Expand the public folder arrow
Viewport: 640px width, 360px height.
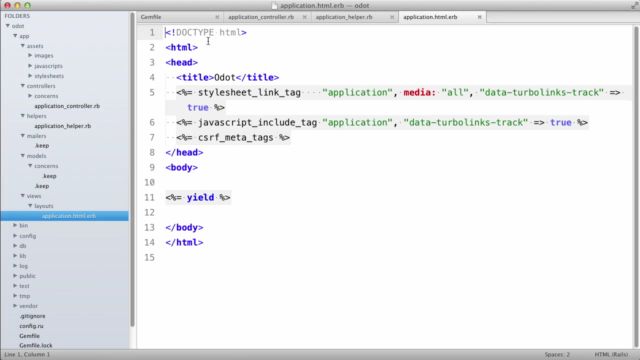click(x=15, y=276)
